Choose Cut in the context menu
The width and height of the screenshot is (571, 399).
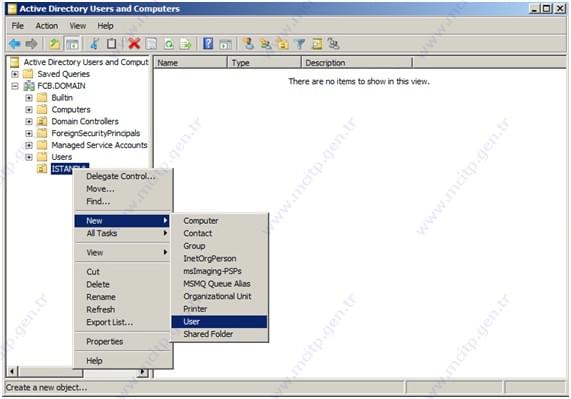point(122,272)
